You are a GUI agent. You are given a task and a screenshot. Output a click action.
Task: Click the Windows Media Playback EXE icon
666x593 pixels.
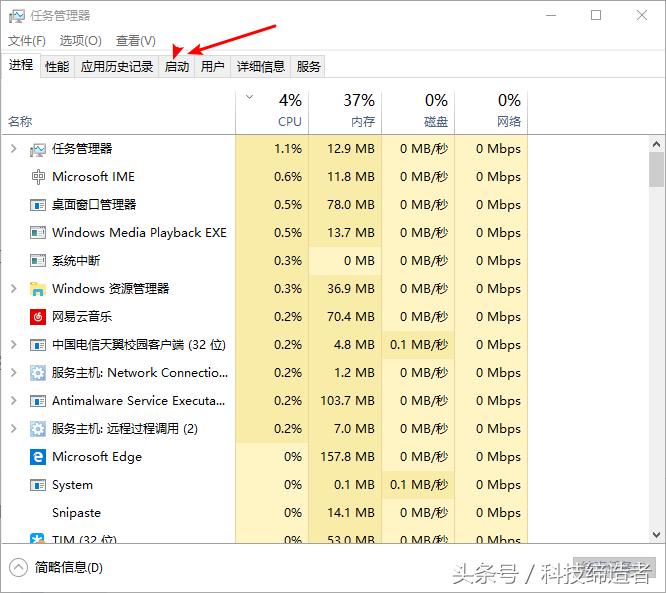click(38, 233)
